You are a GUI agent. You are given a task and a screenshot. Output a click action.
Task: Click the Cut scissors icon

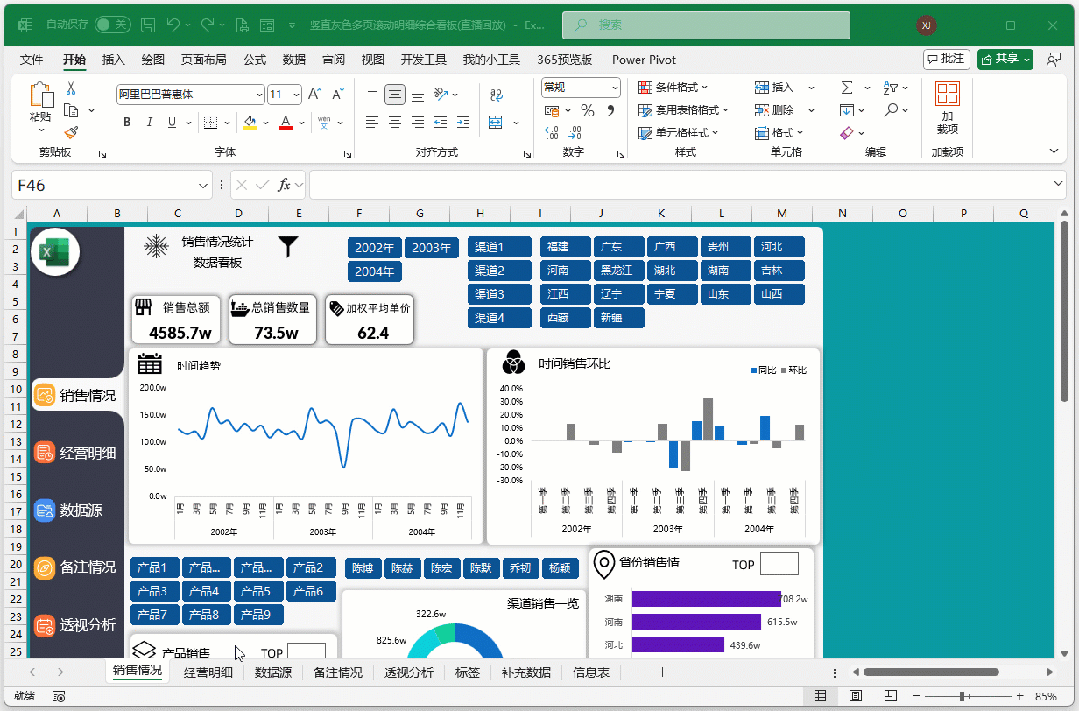tap(71, 88)
